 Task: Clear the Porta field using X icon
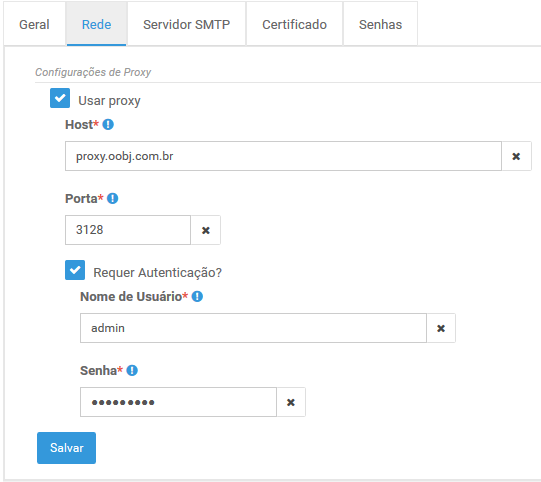point(206,230)
